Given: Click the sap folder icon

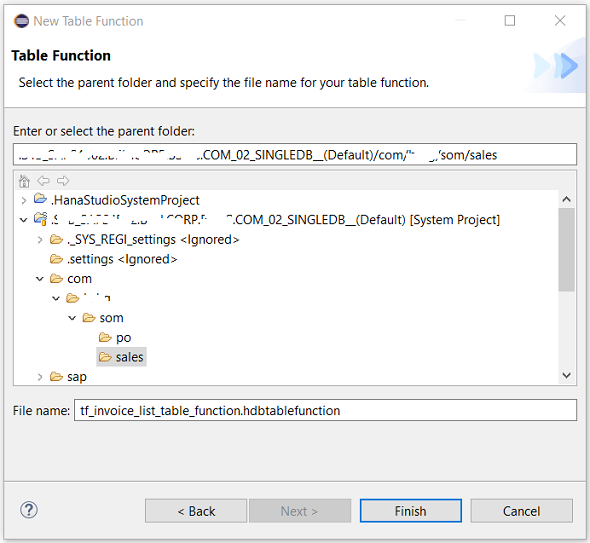Looking at the screenshot, I should coord(56,376).
